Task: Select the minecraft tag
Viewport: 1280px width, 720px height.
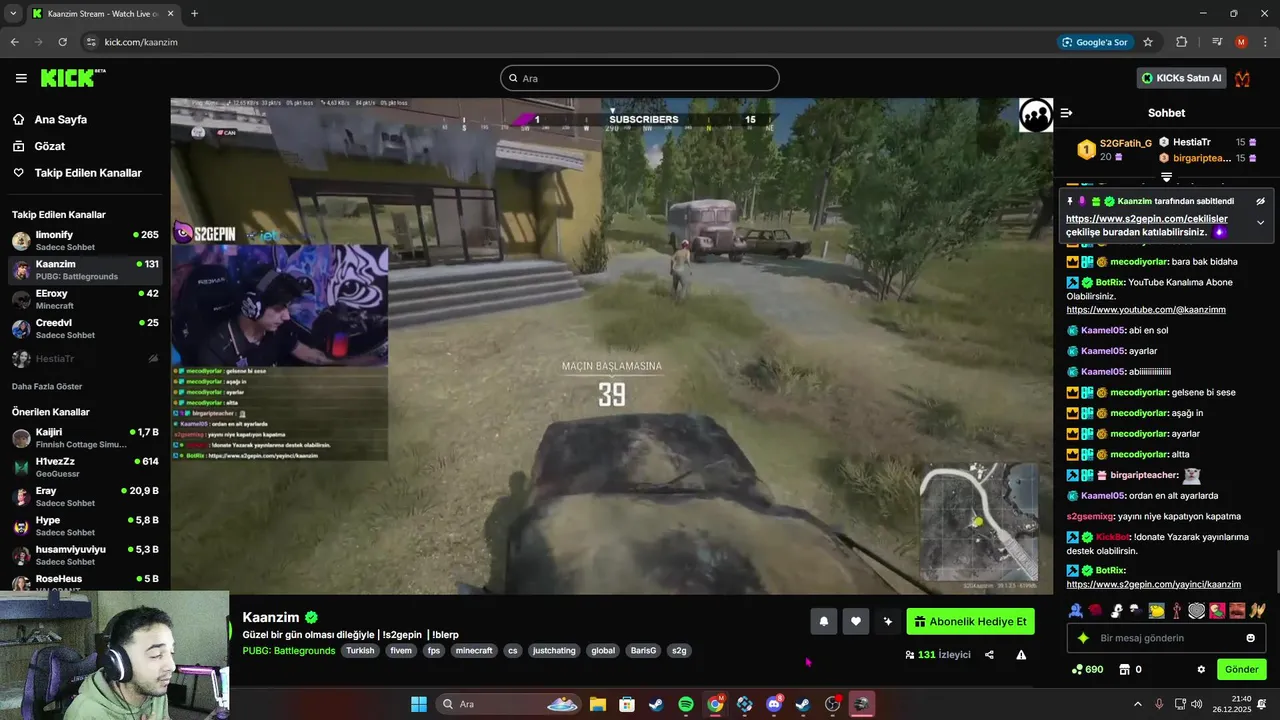Action: click(x=474, y=650)
